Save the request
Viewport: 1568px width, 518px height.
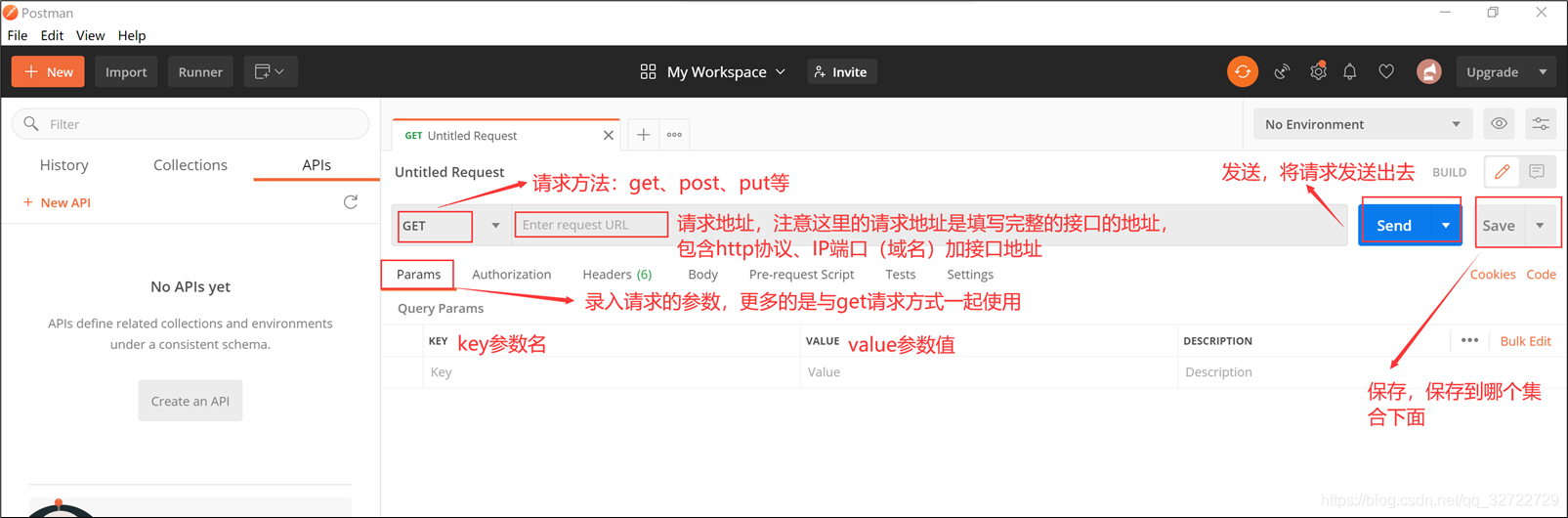[1499, 226]
